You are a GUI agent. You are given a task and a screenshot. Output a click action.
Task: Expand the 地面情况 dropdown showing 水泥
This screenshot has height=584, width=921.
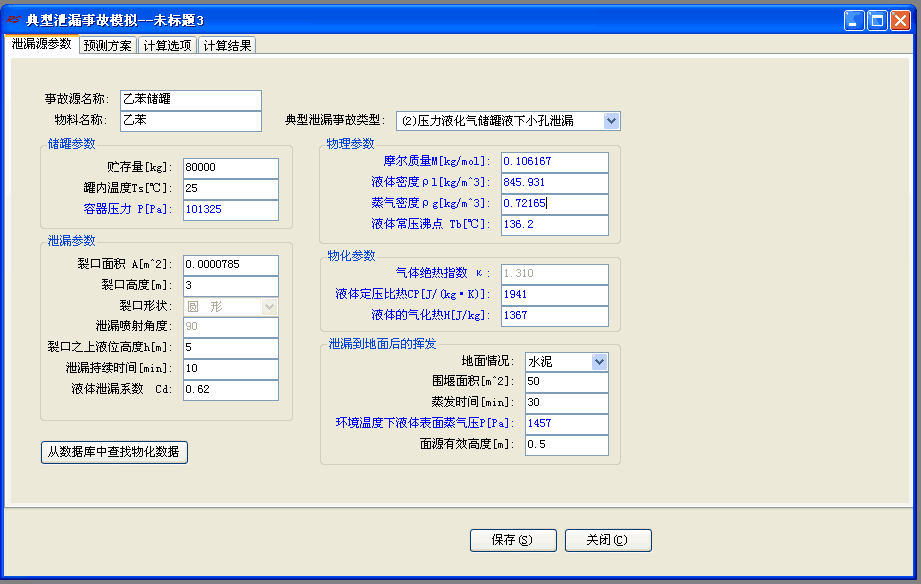click(599, 362)
